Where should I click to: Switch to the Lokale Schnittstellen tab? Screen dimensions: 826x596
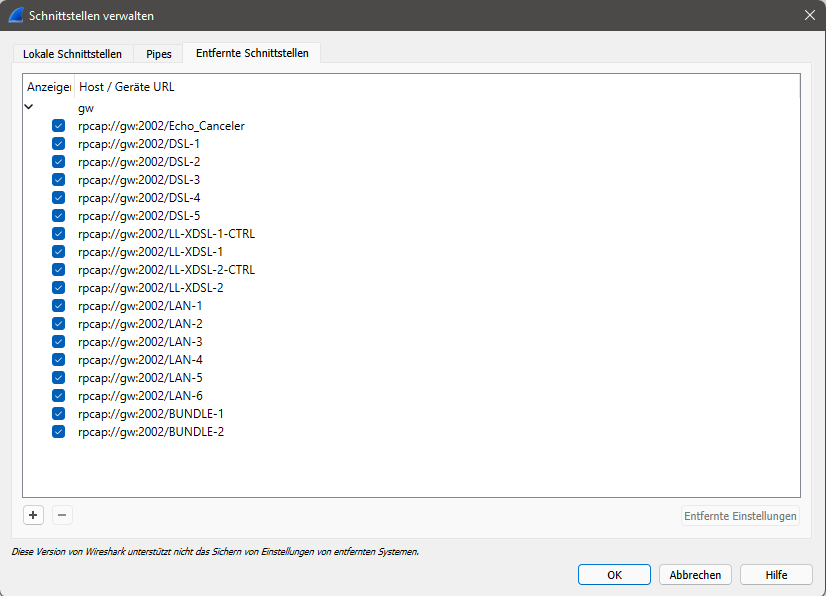72,54
